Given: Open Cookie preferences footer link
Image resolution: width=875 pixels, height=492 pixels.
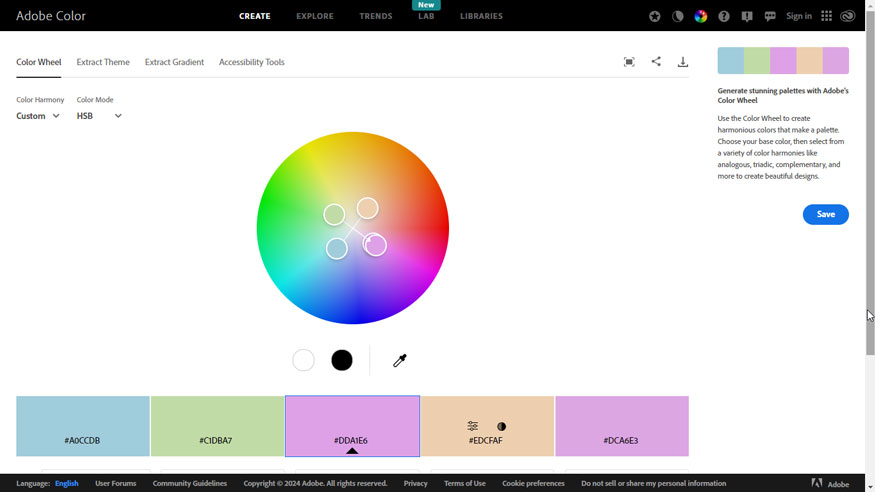Looking at the screenshot, I should click(533, 484).
